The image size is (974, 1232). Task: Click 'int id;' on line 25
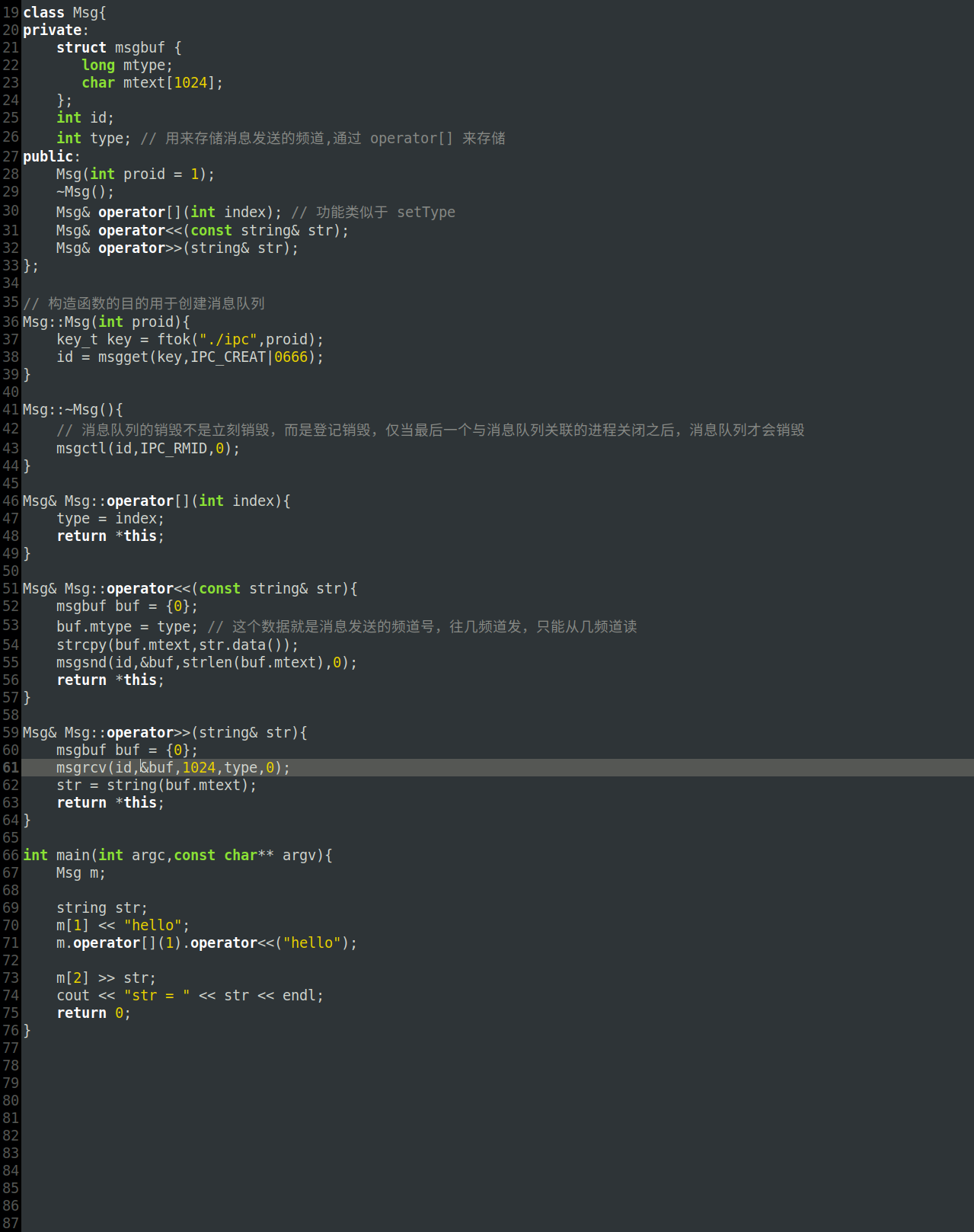85,117
